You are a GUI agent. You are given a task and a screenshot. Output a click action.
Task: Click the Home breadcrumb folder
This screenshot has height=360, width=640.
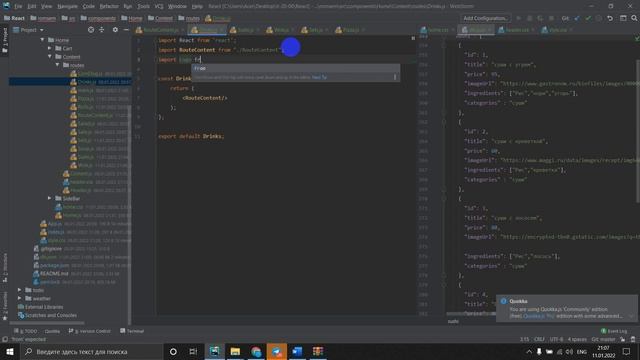click(132, 18)
